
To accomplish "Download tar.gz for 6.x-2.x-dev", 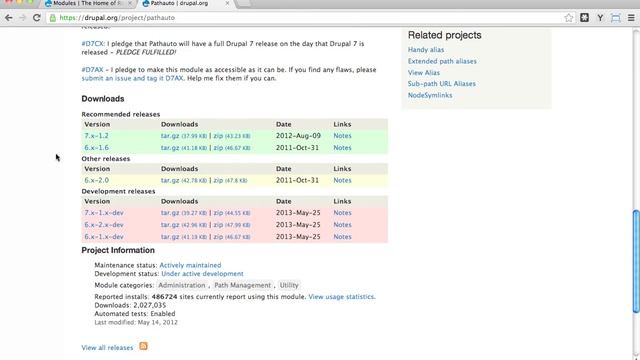I will (170, 225).
